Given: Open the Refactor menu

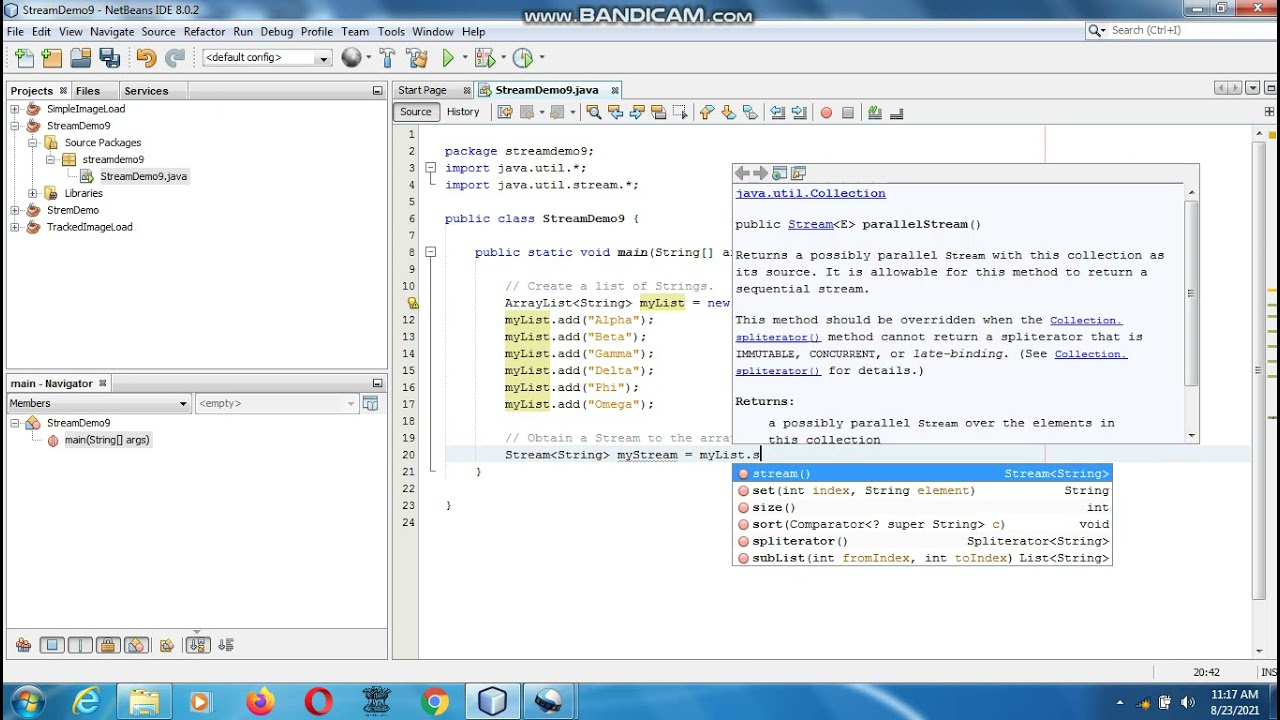Looking at the screenshot, I should coord(204,31).
